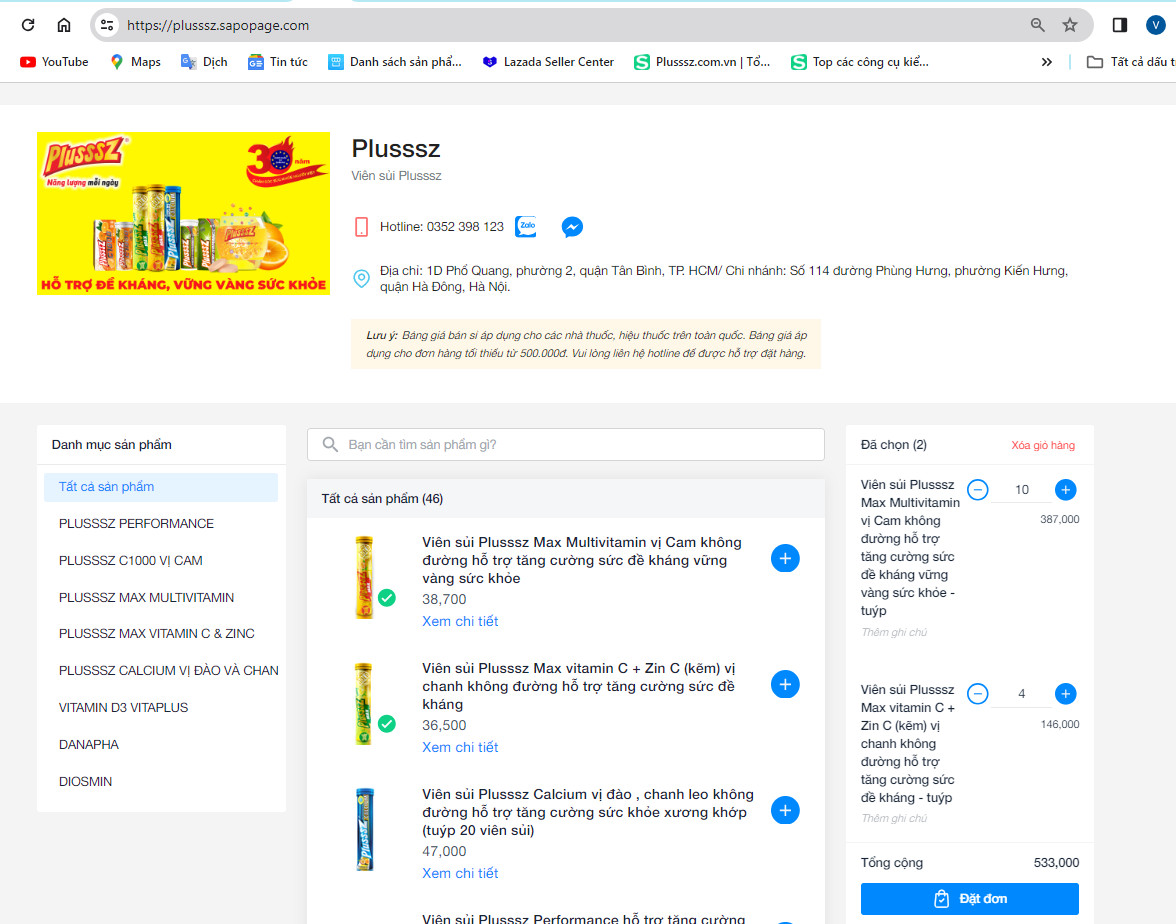Add note to Multivitamin cart item

tap(894, 632)
